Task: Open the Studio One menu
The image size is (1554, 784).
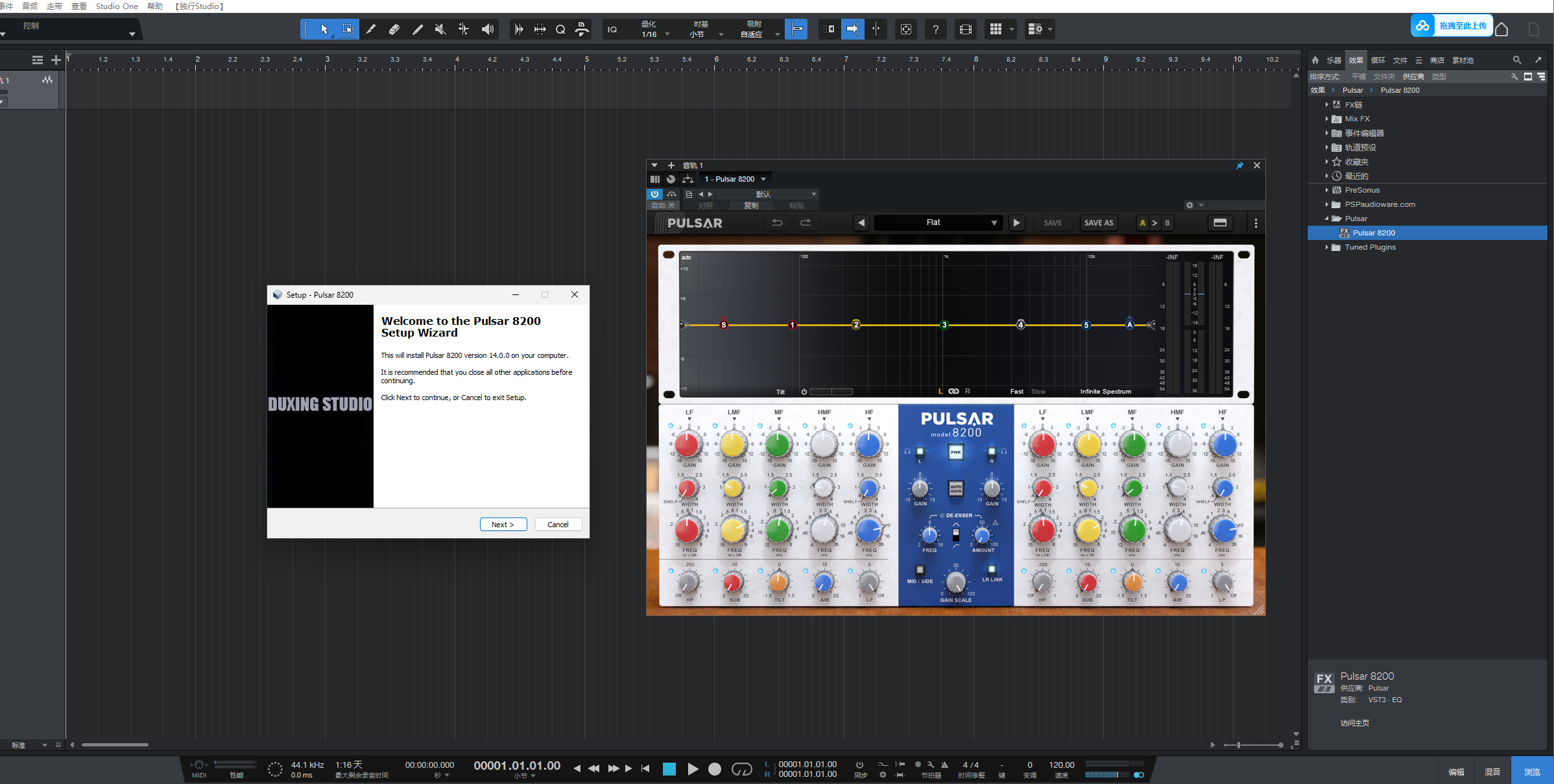Action: (x=117, y=6)
